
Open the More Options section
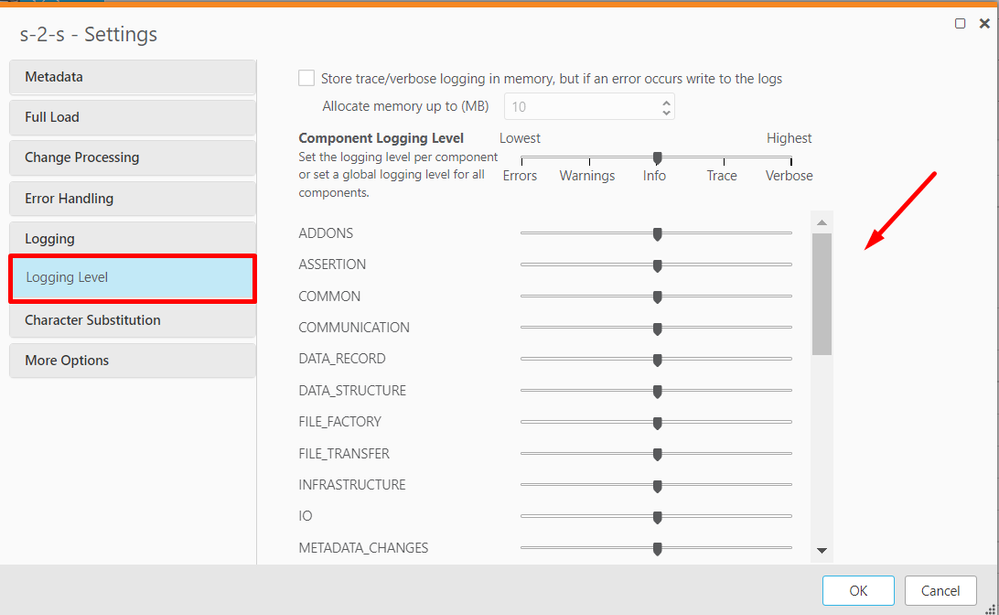[x=132, y=360]
